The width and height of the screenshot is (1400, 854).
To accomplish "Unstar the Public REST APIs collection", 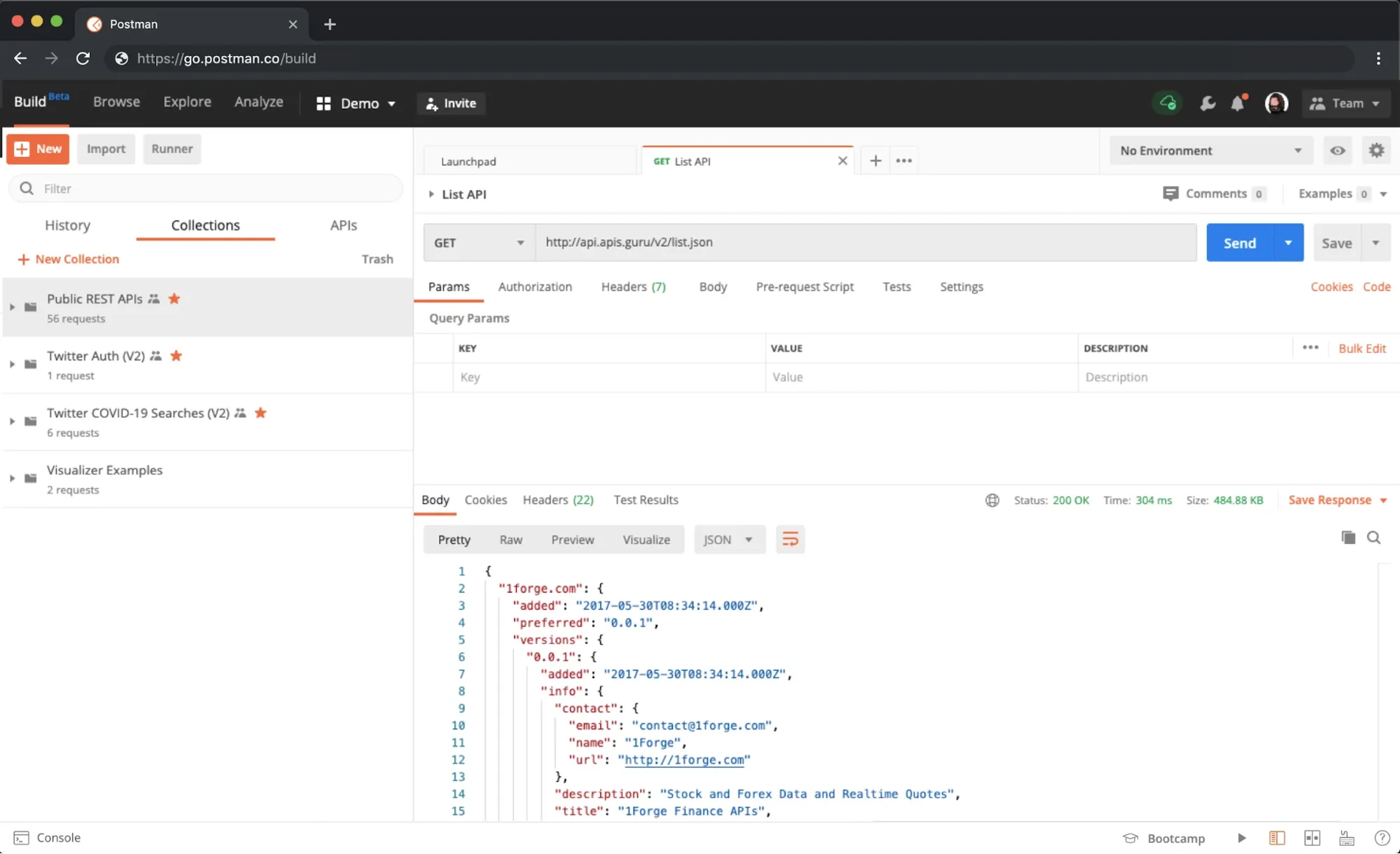I will (x=174, y=298).
